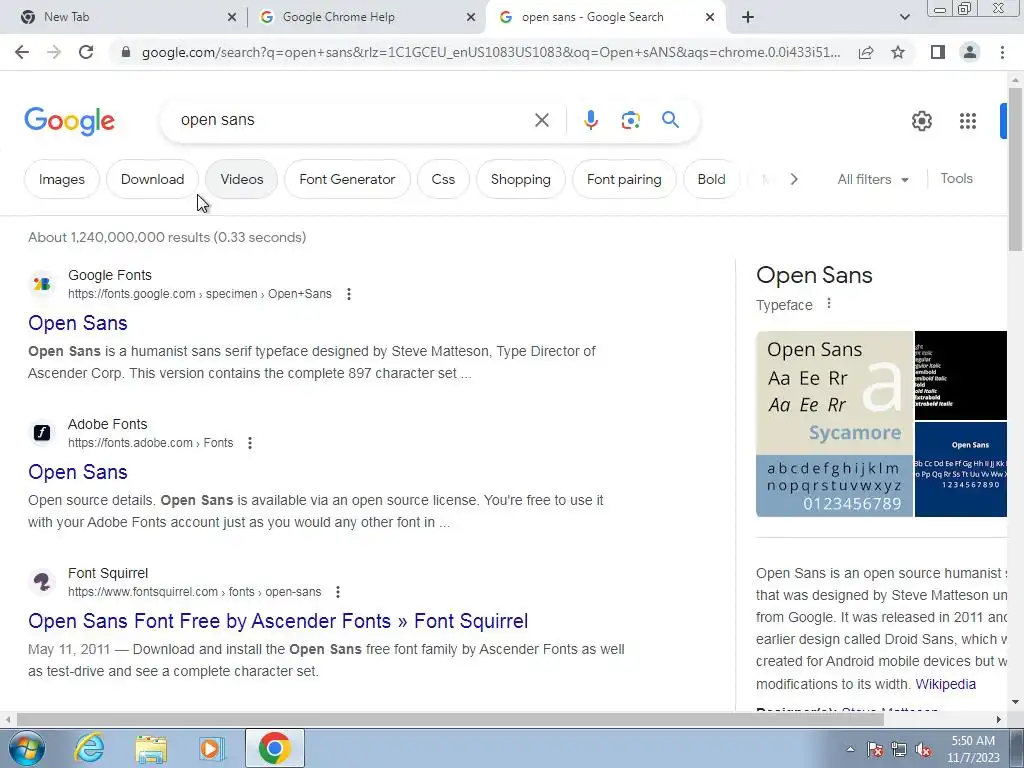The width and height of the screenshot is (1024, 768).
Task: Open more options for Adobe Fonts result
Action: tap(249, 443)
